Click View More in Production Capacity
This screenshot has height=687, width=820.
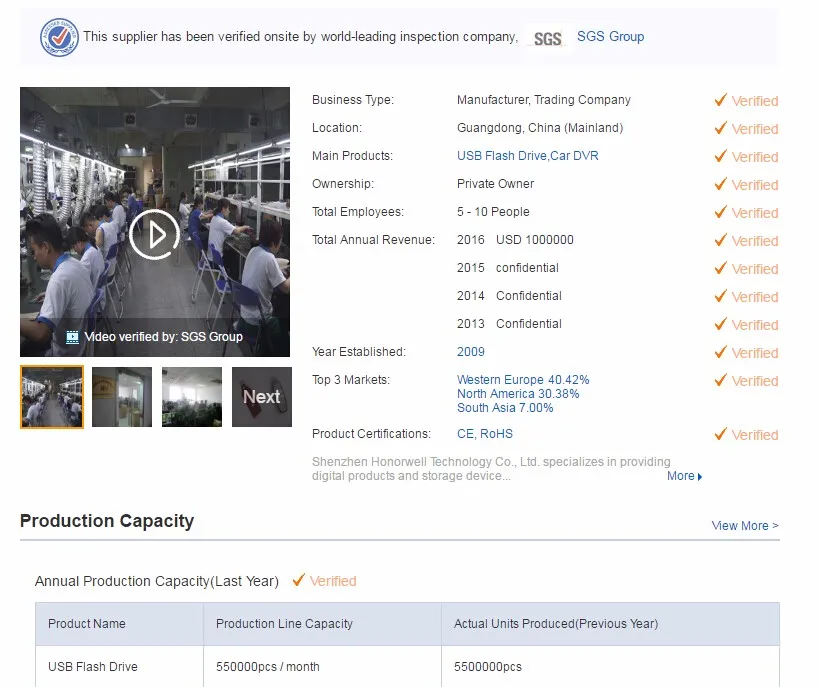(x=744, y=526)
